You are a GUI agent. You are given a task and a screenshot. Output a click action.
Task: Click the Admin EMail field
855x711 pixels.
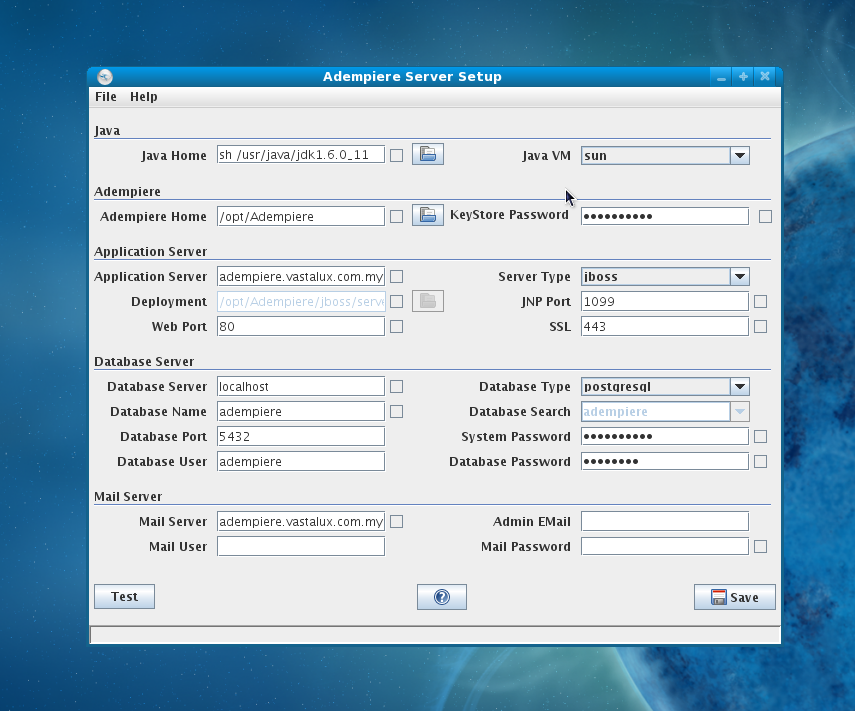pyautogui.click(x=665, y=521)
